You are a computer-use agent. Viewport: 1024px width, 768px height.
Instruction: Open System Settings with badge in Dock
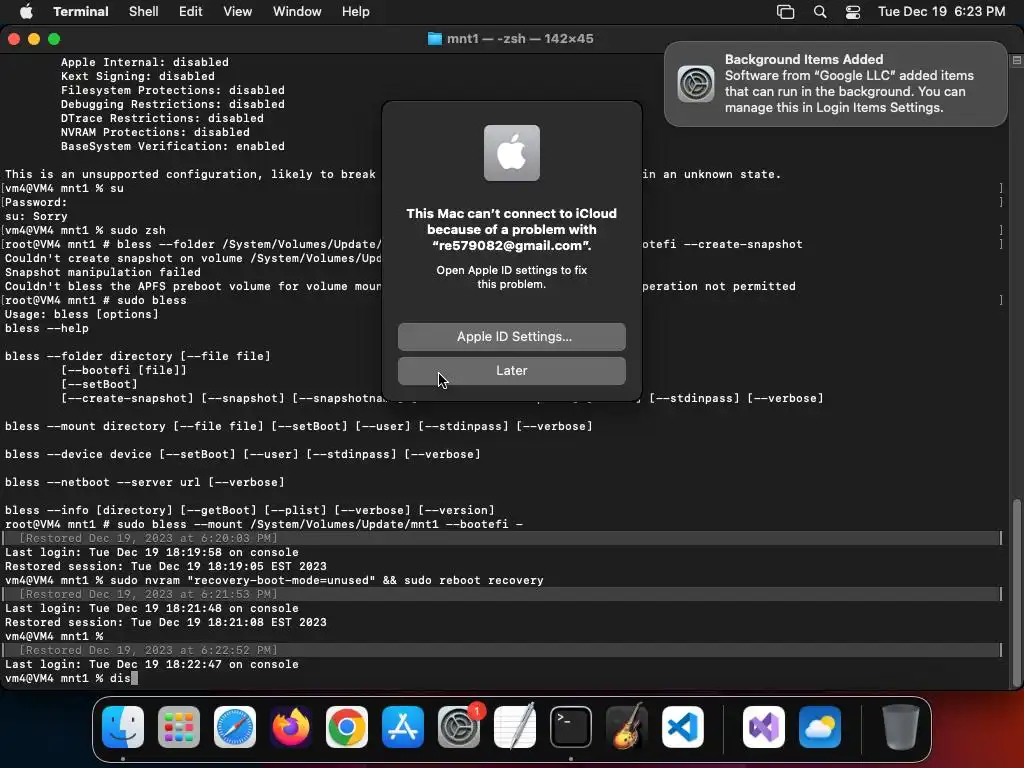tap(459, 727)
